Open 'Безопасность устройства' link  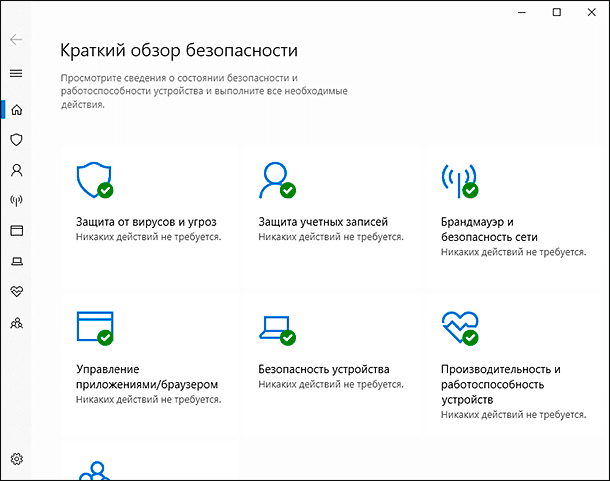coord(324,369)
